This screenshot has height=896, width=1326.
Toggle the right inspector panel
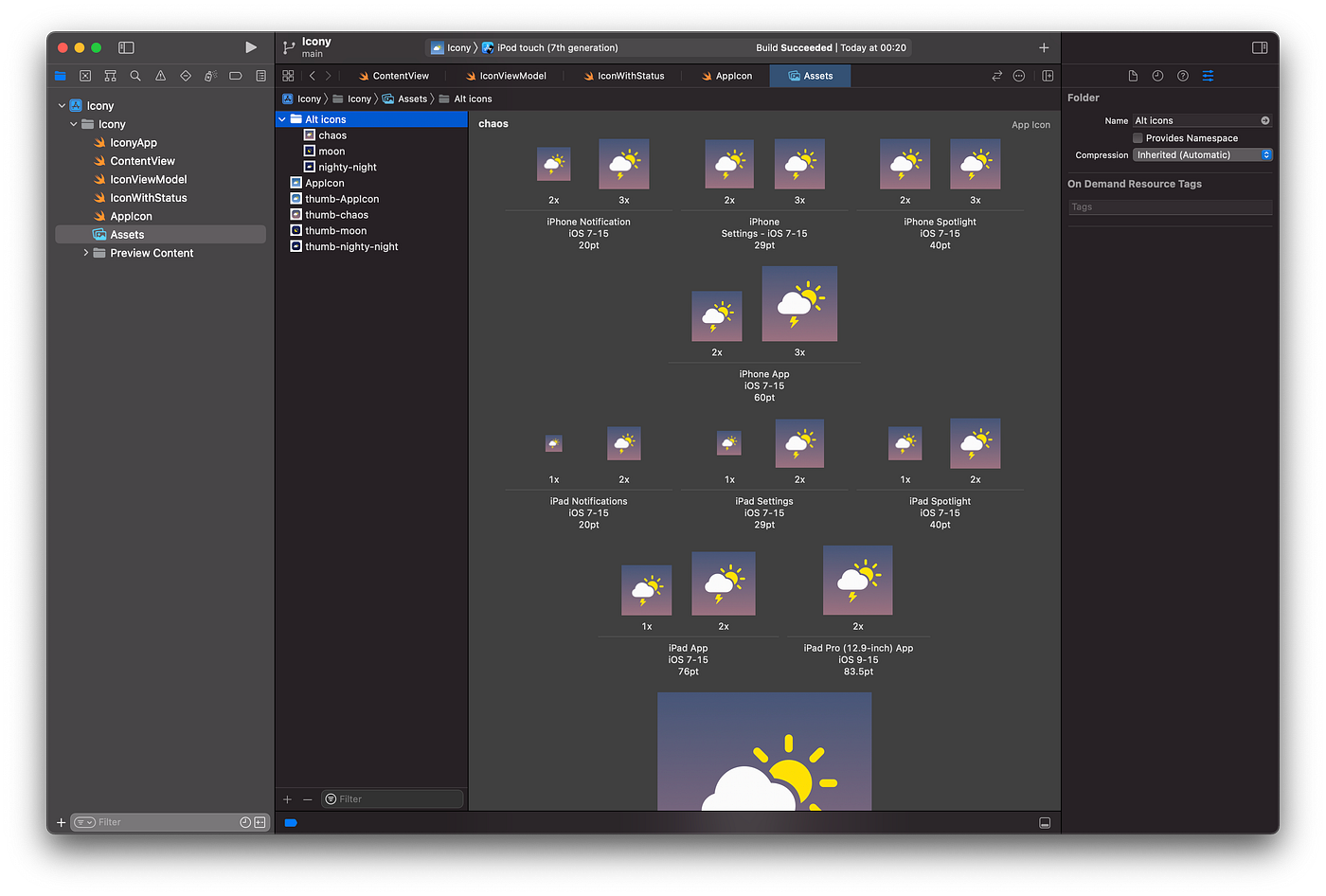click(1260, 47)
